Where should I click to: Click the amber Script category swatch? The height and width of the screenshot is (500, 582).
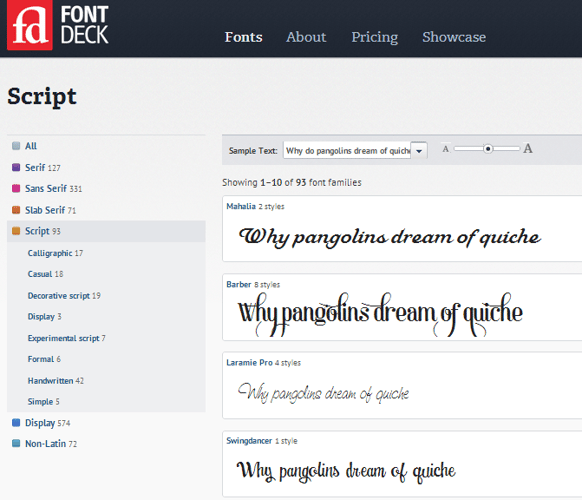pyautogui.click(x=16, y=231)
